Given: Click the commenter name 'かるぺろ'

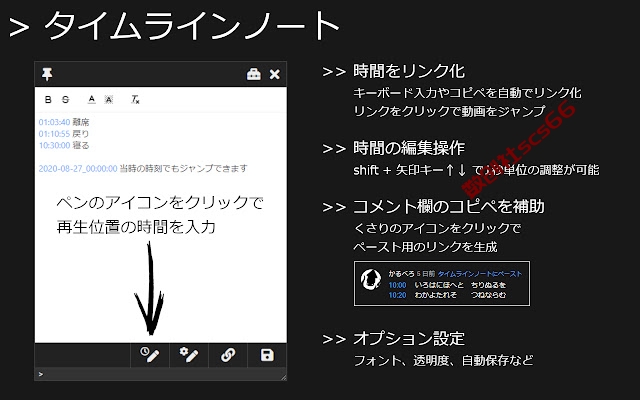Looking at the screenshot, I should pyautogui.click(x=401, y=274).
